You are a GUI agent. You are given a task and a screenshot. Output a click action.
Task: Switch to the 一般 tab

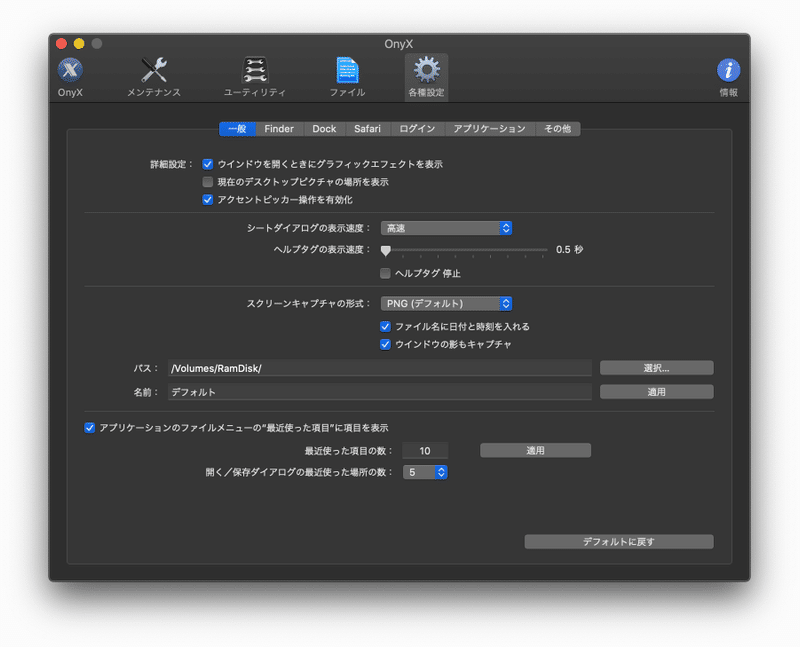237,129
